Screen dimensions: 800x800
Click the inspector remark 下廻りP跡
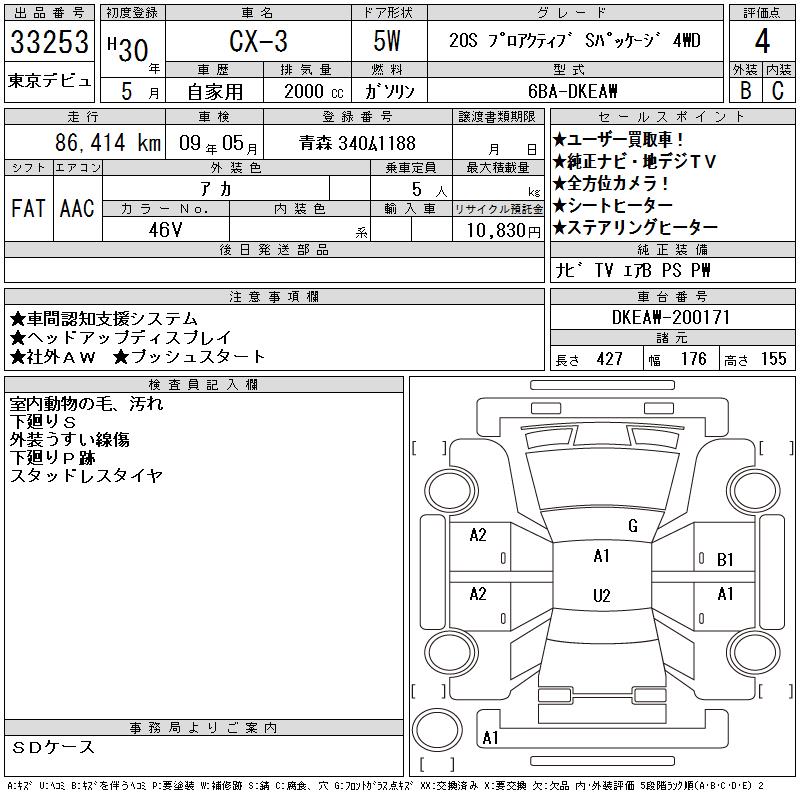(x=52, y=458)
